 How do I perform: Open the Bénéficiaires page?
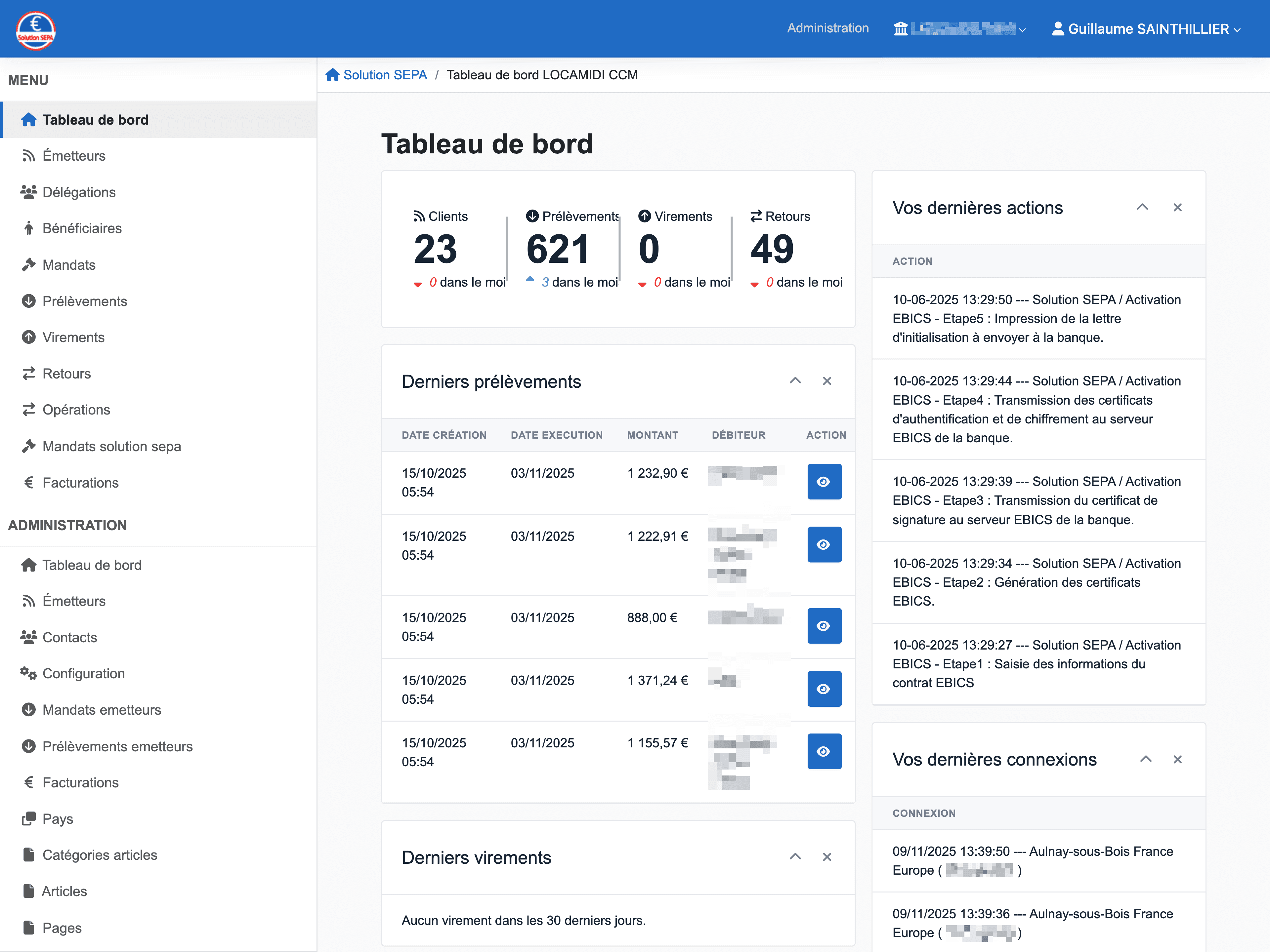(x=82, y=228)
